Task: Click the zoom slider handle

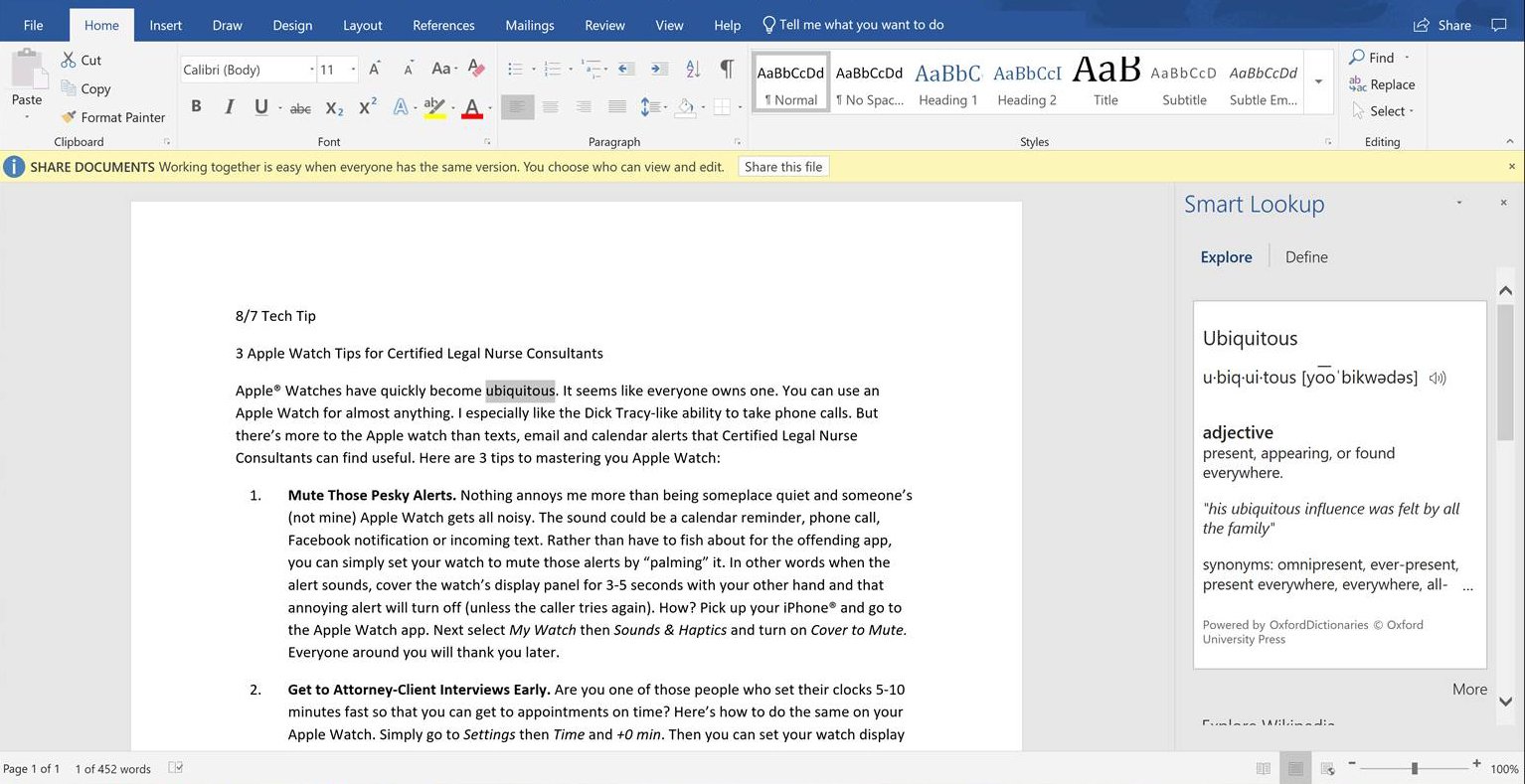Action: pos(1414,768)
